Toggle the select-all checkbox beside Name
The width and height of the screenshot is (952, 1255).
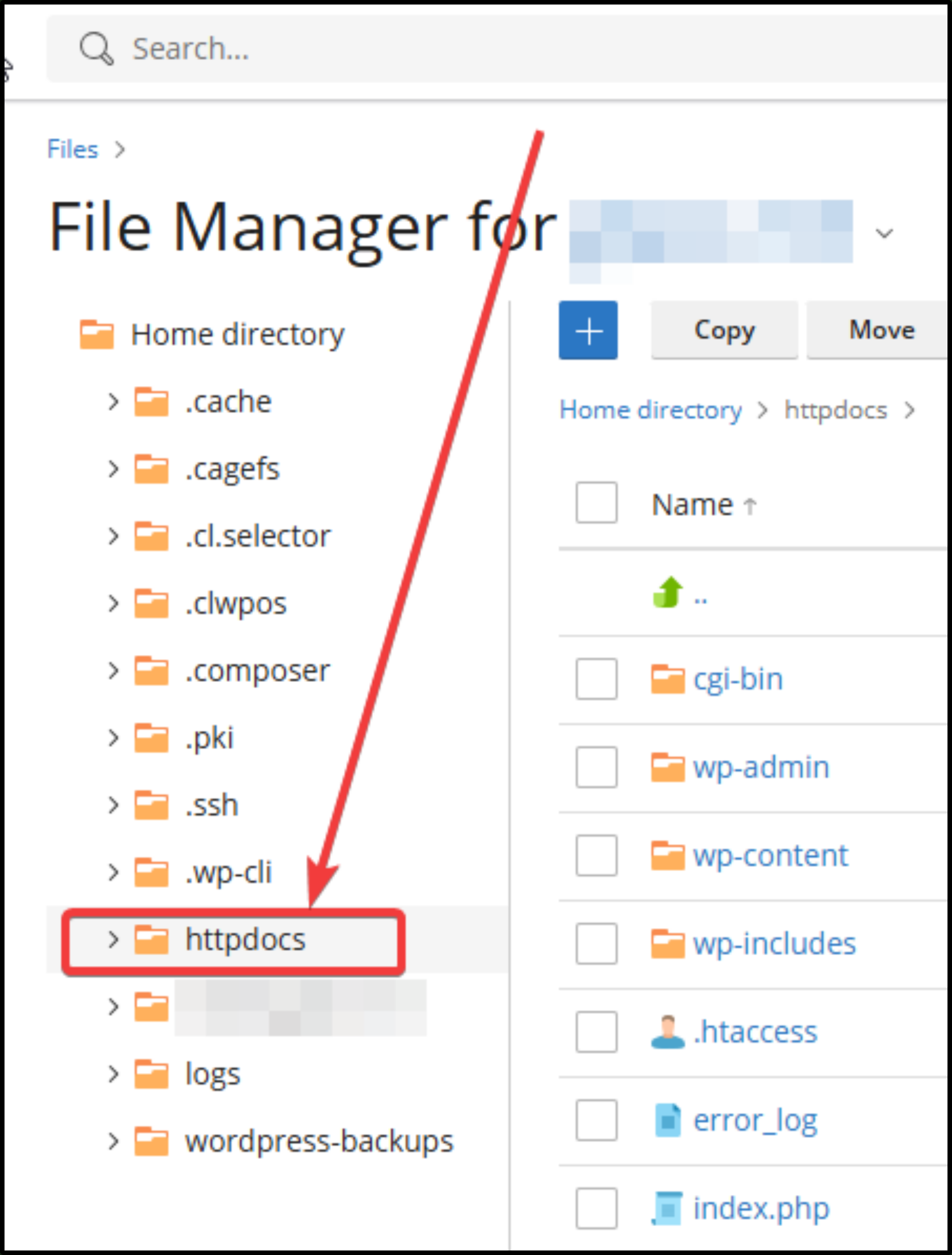596,503
